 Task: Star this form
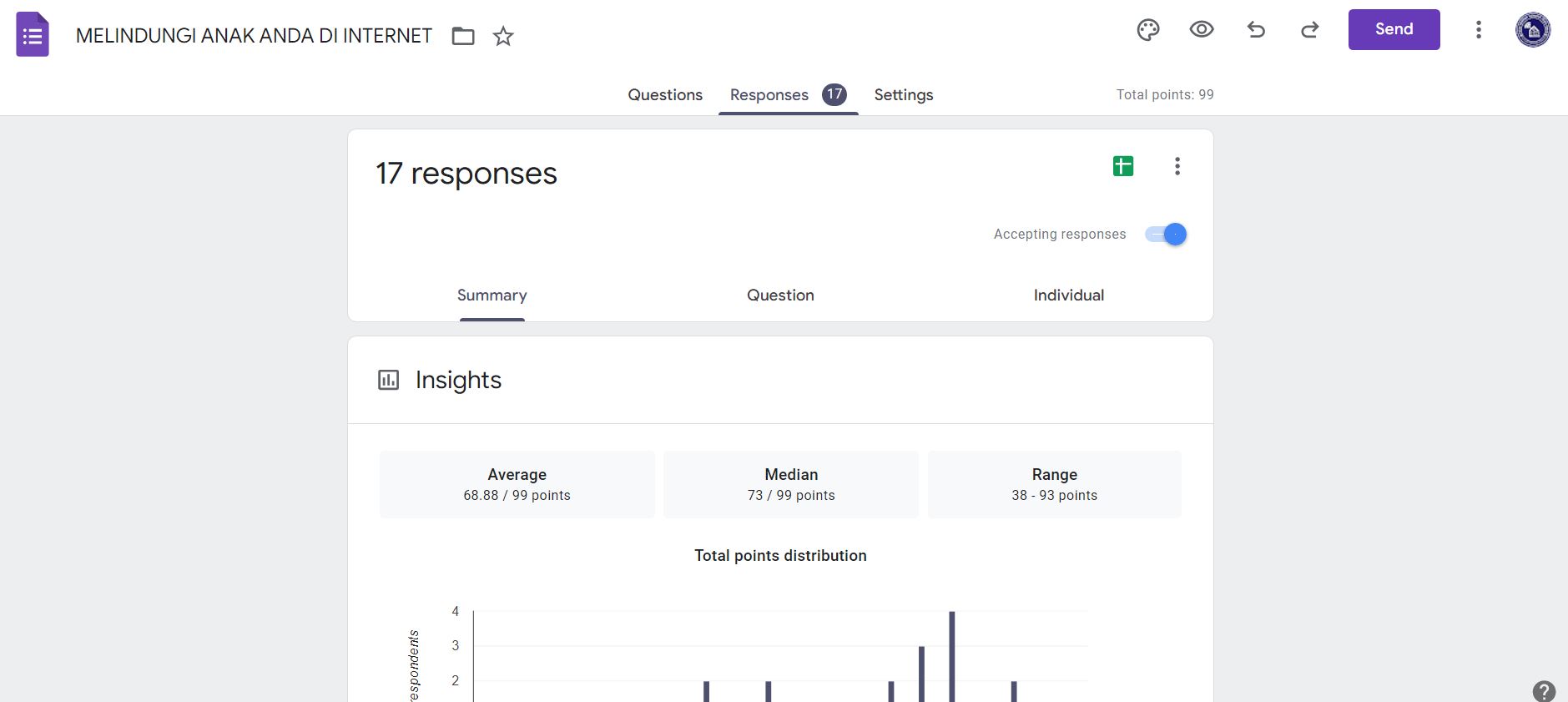[x=503, y=36]
